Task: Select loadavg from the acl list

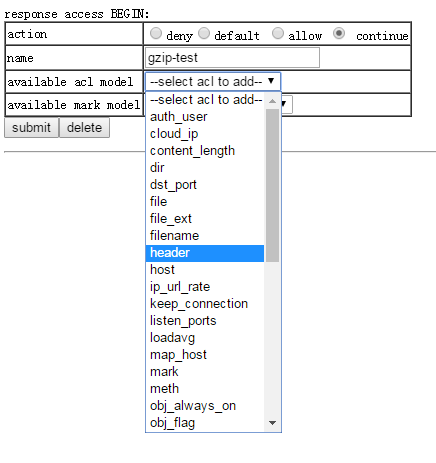Action: 205,338
